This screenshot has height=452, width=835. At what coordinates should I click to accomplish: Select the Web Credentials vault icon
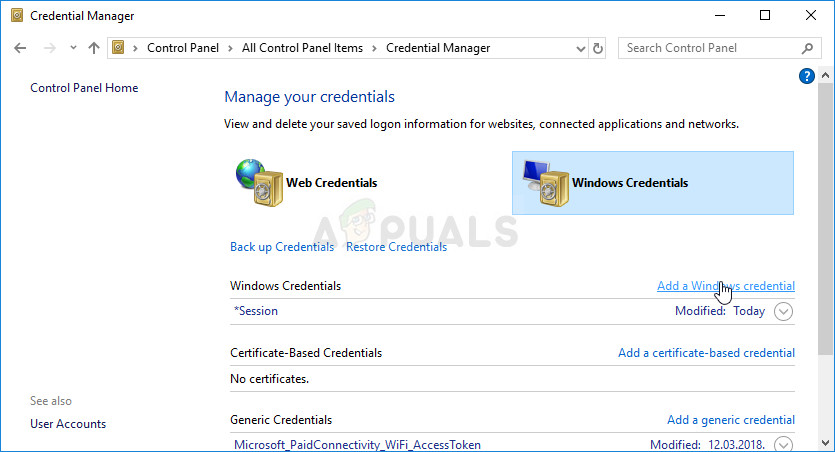(x=259, y=183)
